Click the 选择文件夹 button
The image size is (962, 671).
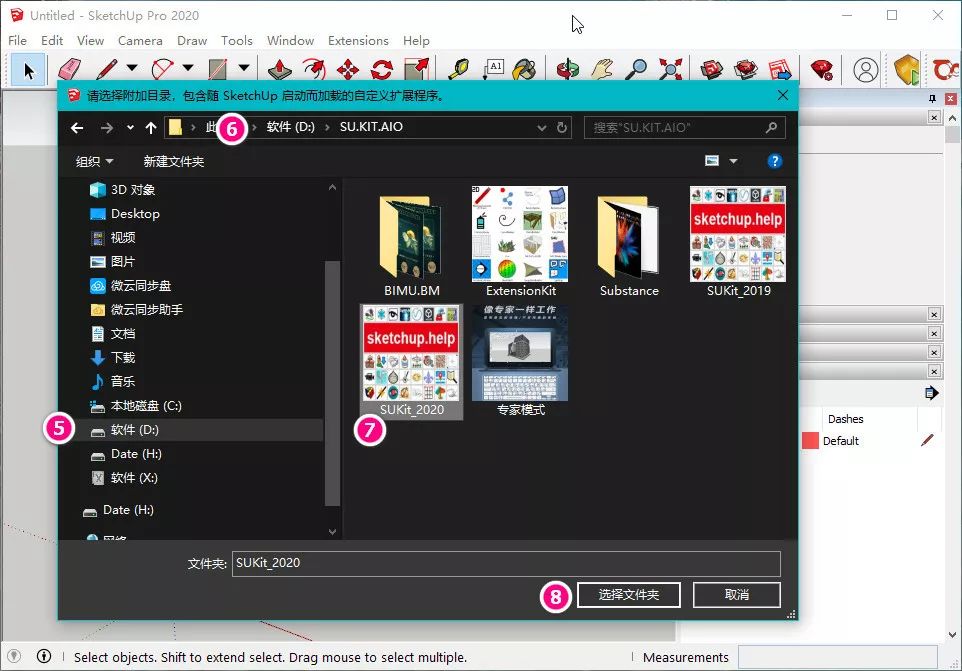coord(629,595)
